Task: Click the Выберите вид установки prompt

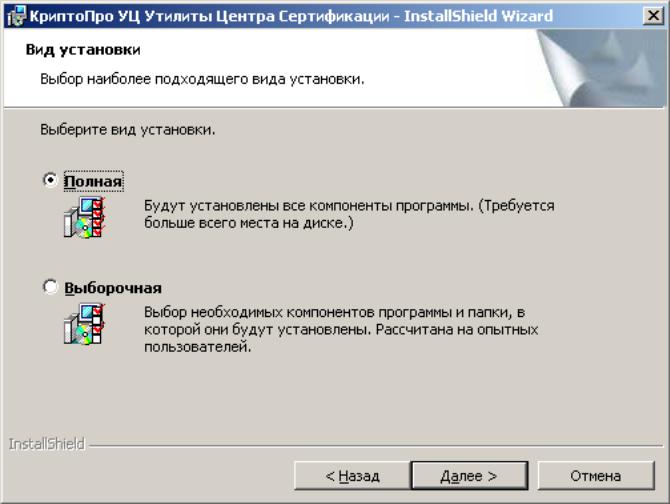Action: (x=128, y=129)
